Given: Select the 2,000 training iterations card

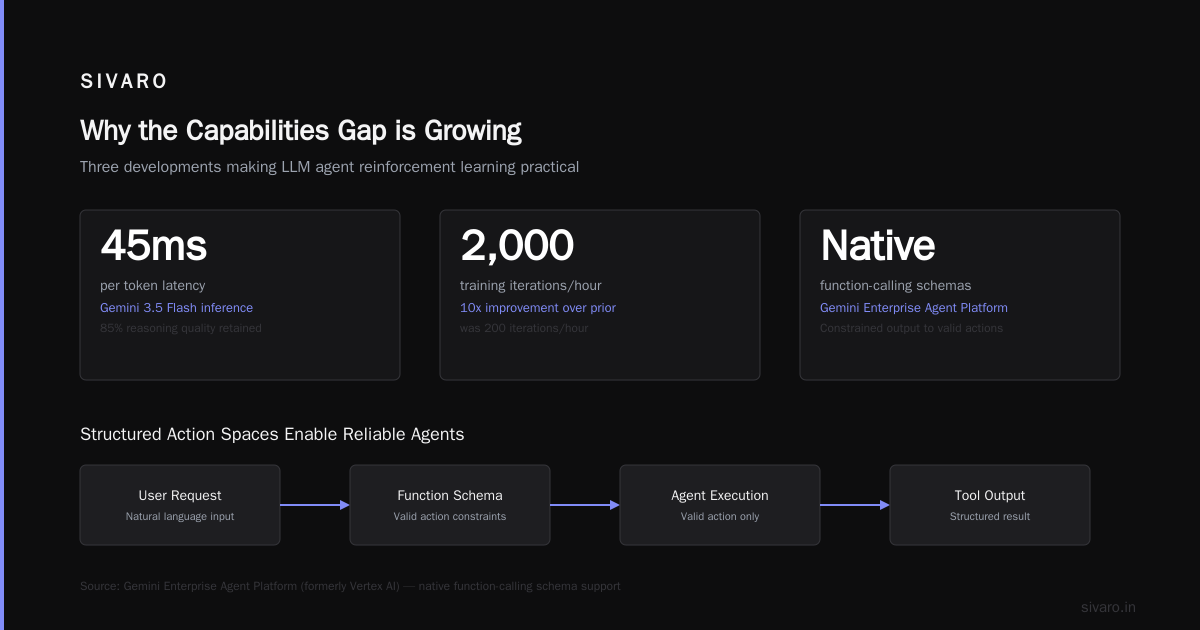Looking at the screenshot, I should pos(600,295).
